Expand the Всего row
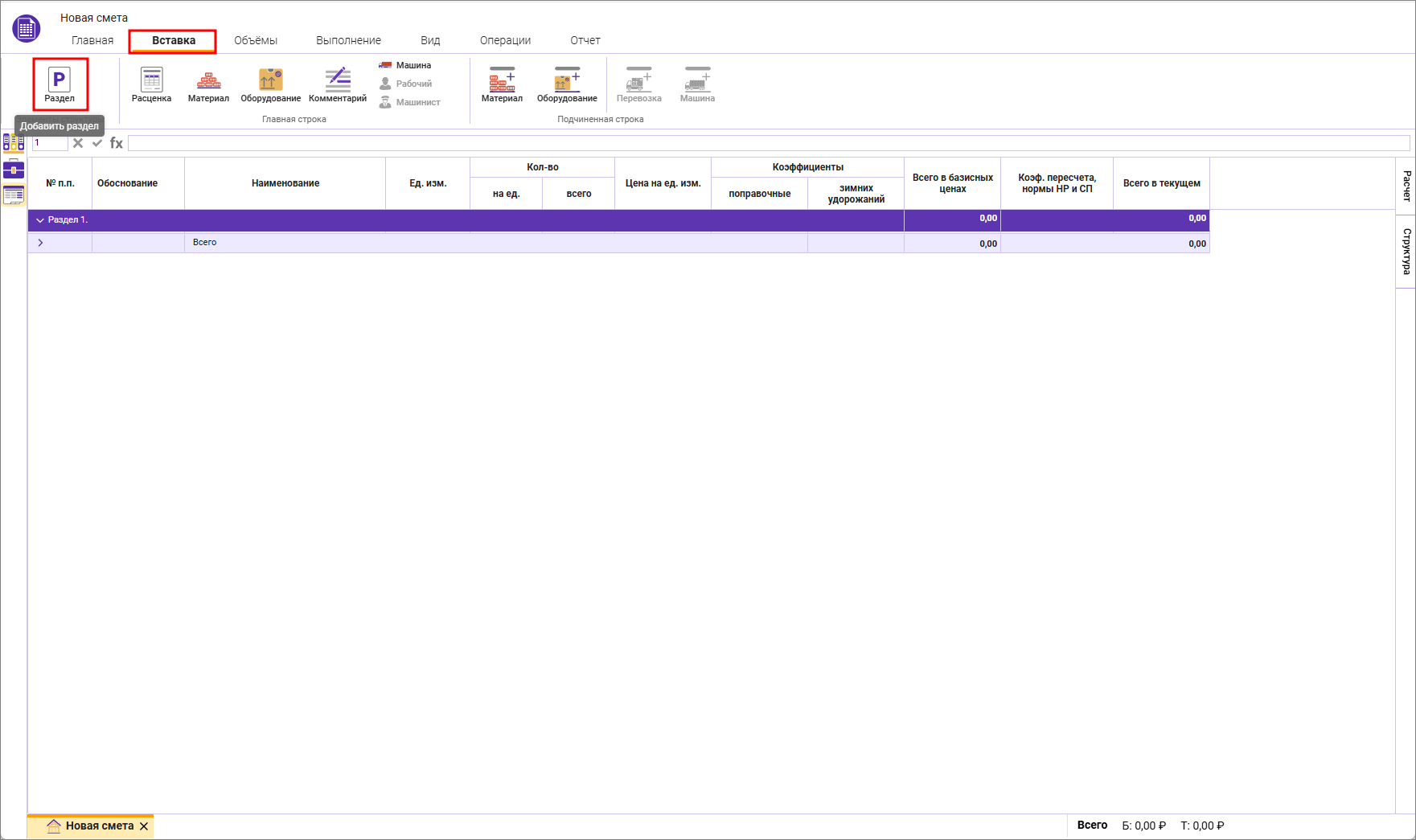Viewport: 1416px width, 840px height. [x=40, y=243]
